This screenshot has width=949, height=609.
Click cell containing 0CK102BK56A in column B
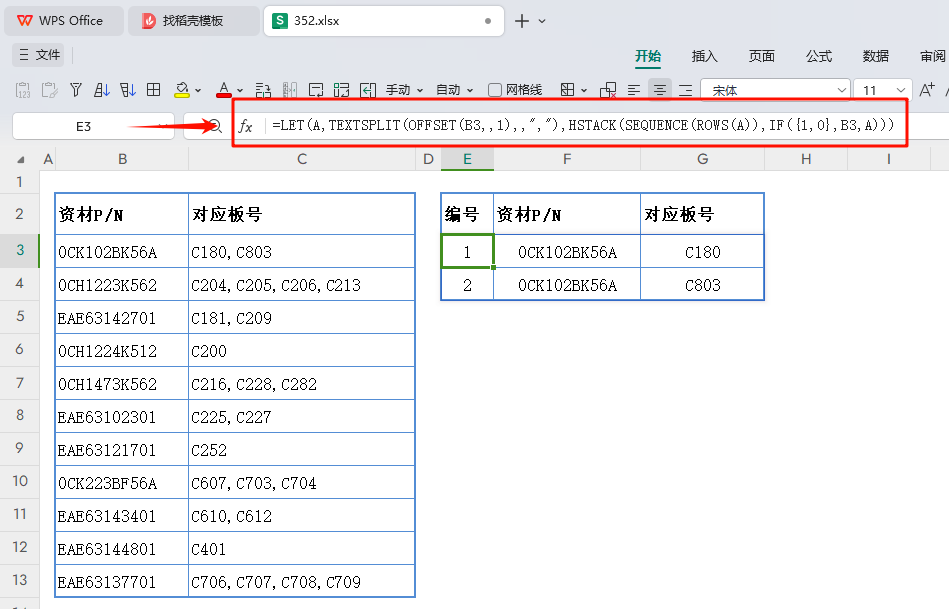122,252
